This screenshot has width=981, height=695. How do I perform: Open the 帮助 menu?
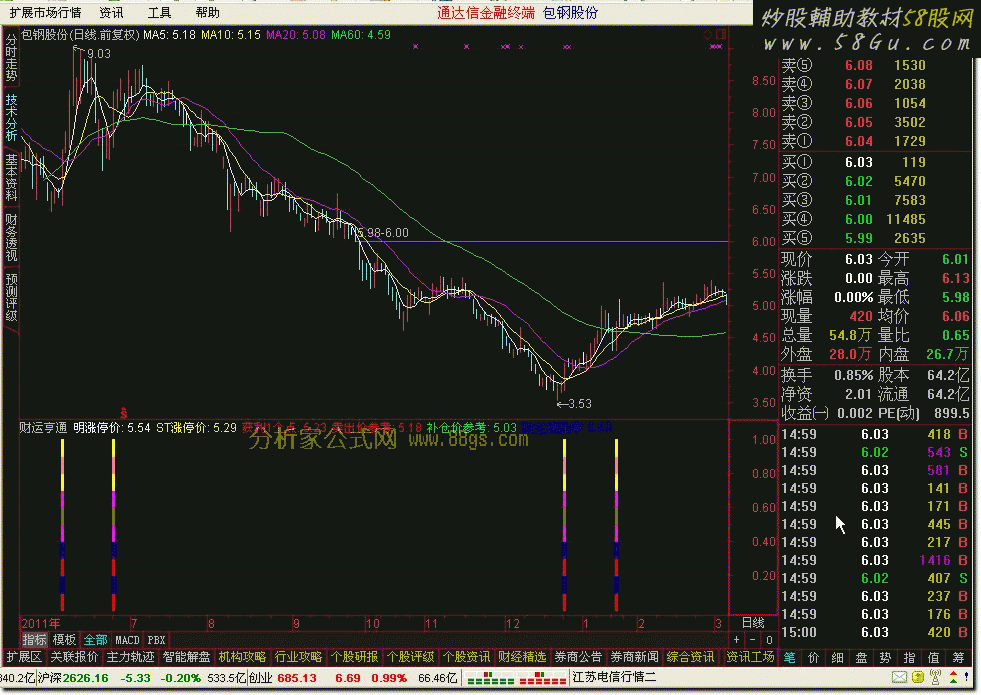pos(208,13)
